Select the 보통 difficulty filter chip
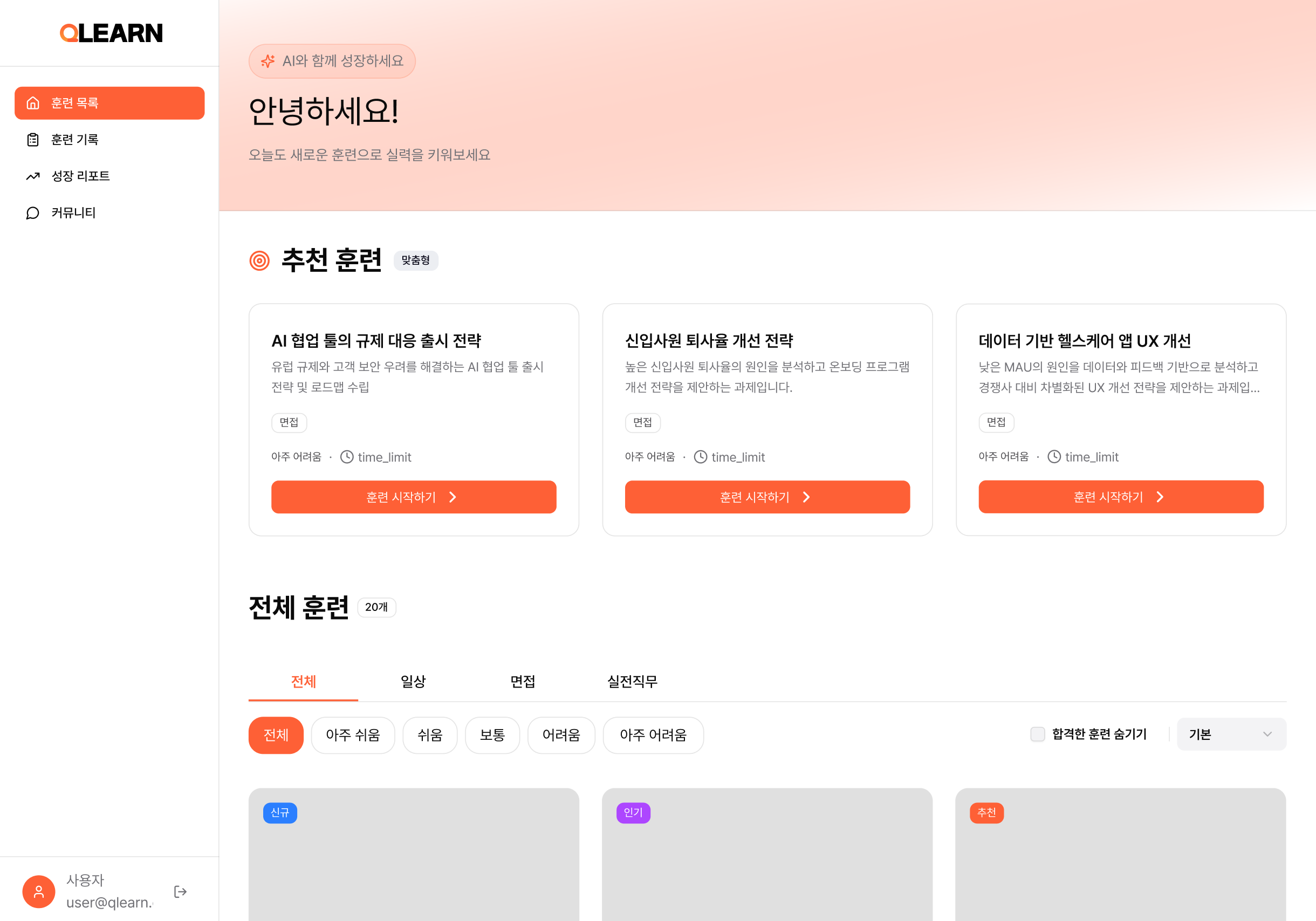The image size is (1316, 921). coord(492,736)
